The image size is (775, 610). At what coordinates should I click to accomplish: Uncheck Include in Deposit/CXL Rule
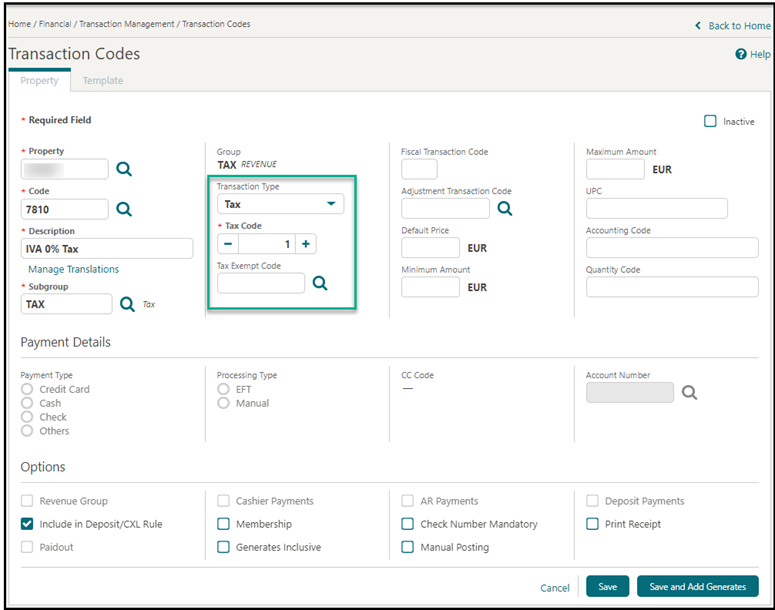point(27,524)
